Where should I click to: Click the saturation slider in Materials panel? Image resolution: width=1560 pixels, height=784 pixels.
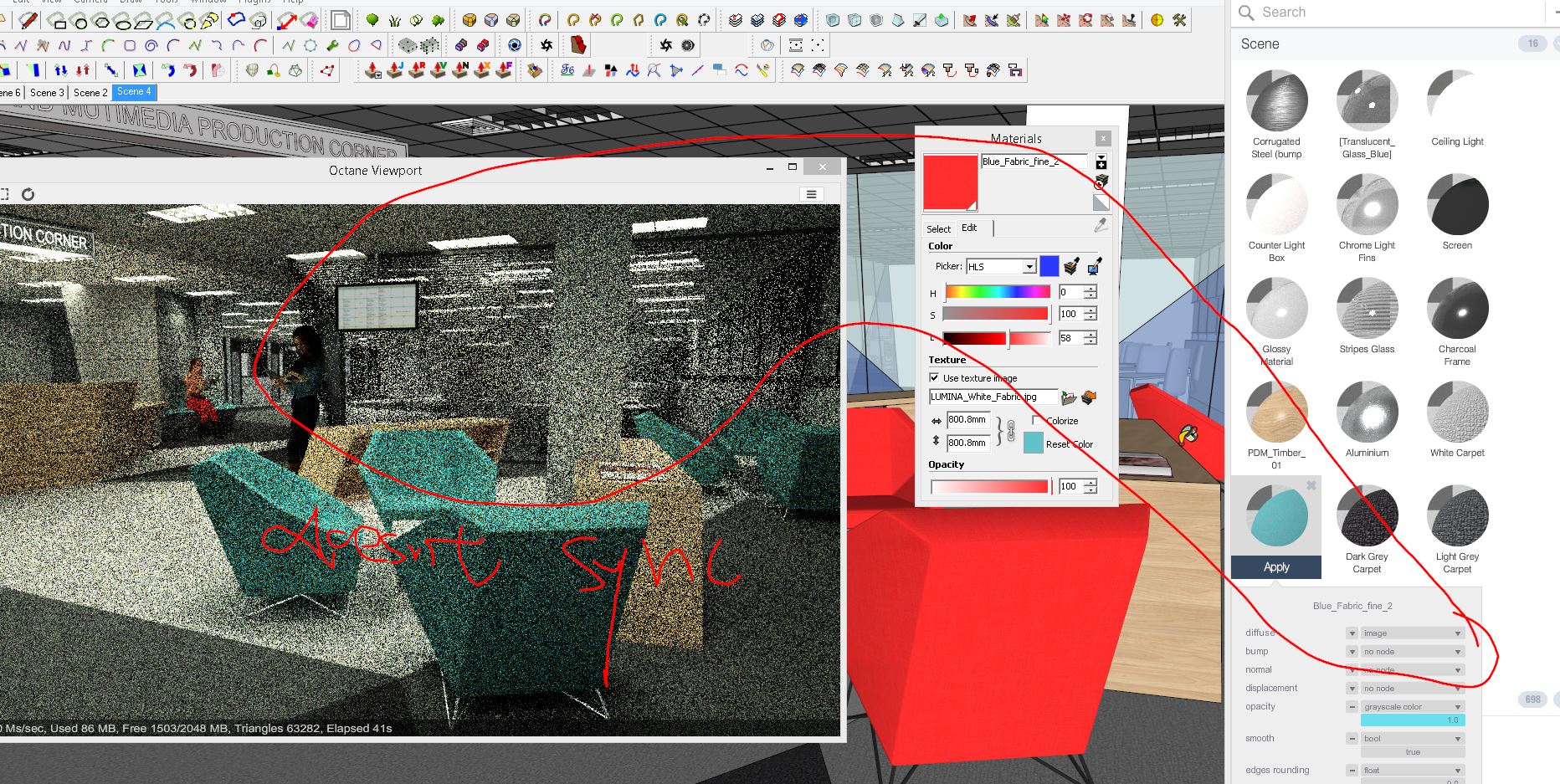(x=996, y=314)
